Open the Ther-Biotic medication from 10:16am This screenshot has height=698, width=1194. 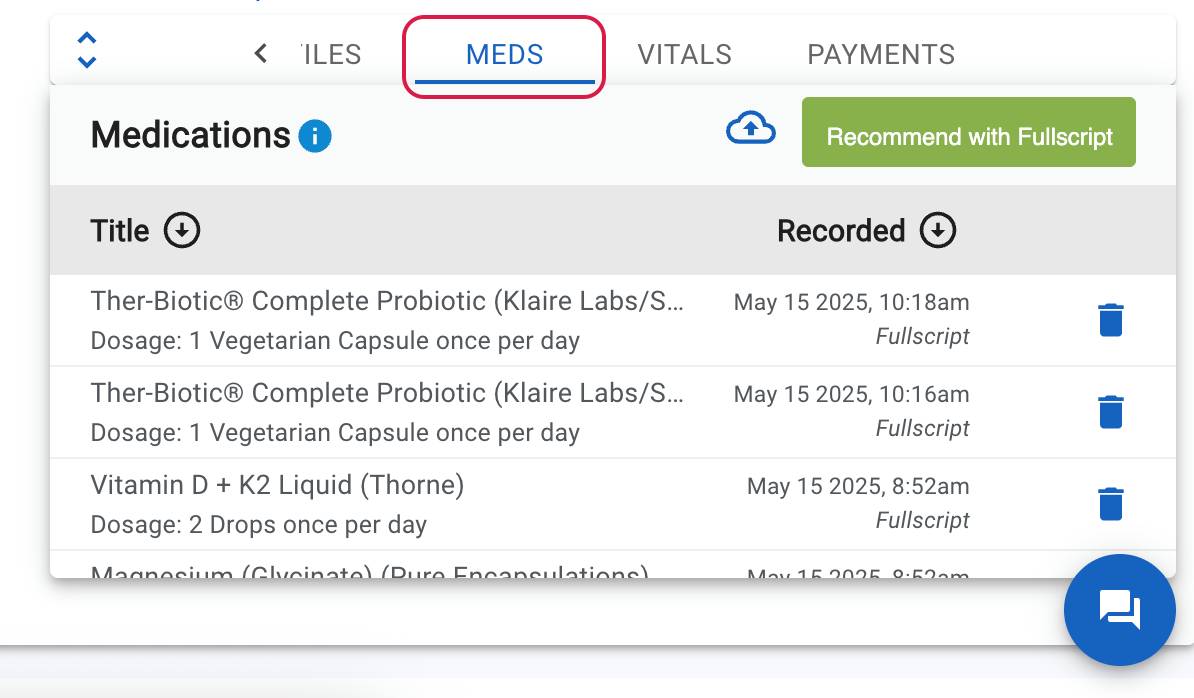(387, 412)
